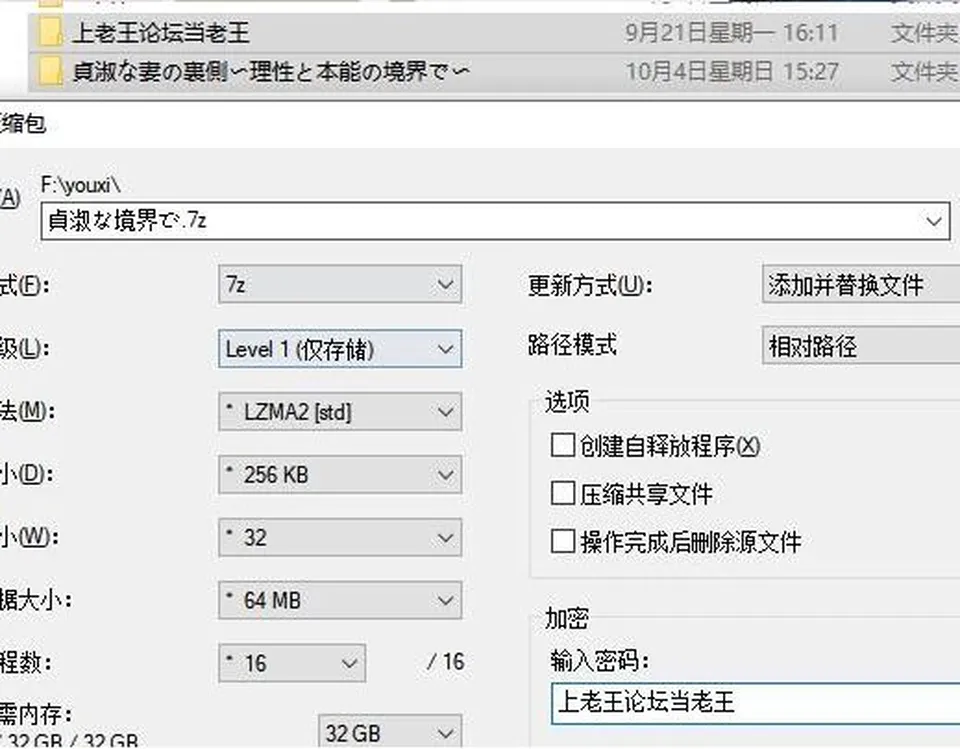Click the date 9月21日星期一 16:11

tap(732, 32)
